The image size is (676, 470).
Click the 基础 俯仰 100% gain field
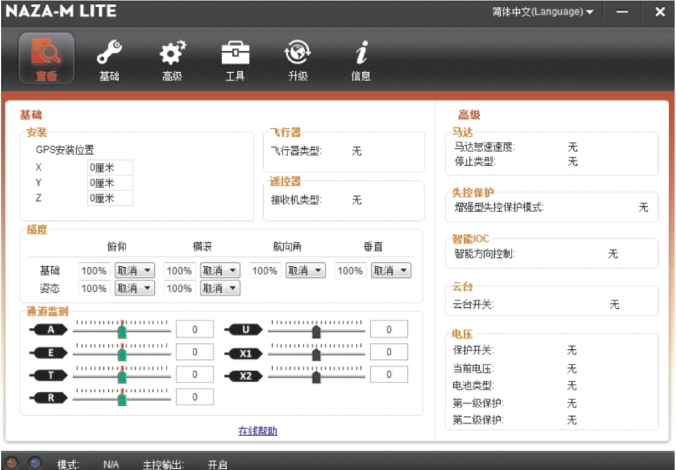click(94, 270)
